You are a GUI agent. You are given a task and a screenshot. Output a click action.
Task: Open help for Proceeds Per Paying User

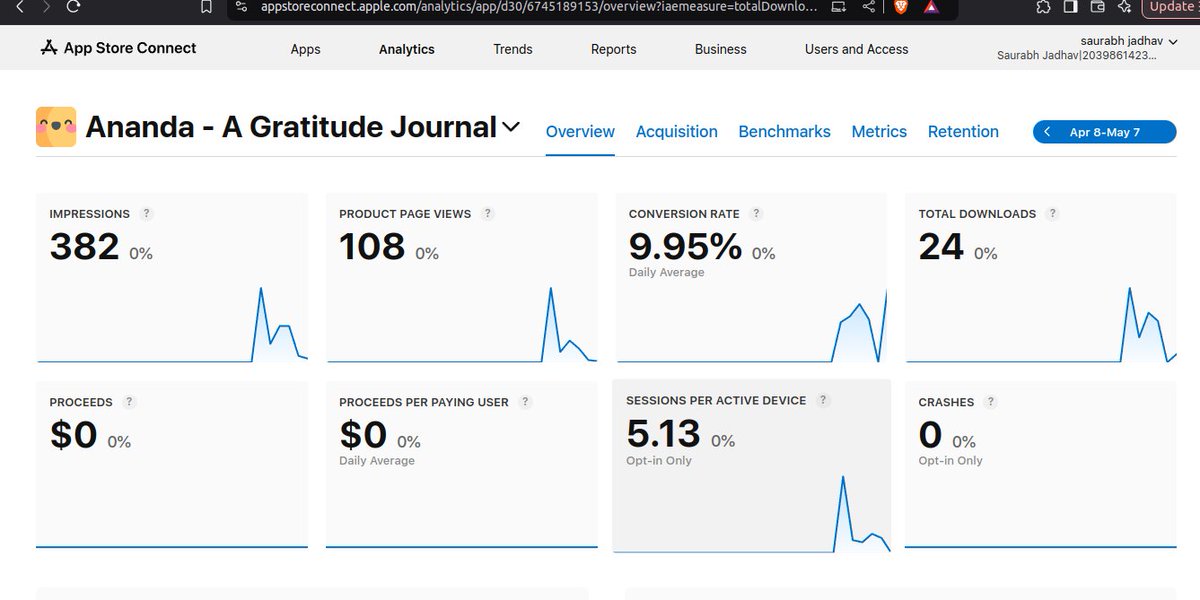(526, 401)
